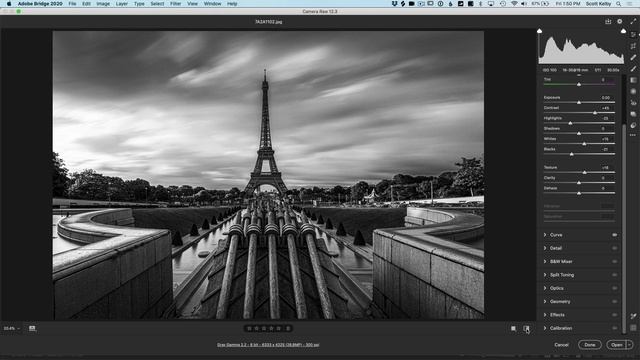Open the Apple menu
The width and height of the screenshot is (640, 360).
pos(9,4)
